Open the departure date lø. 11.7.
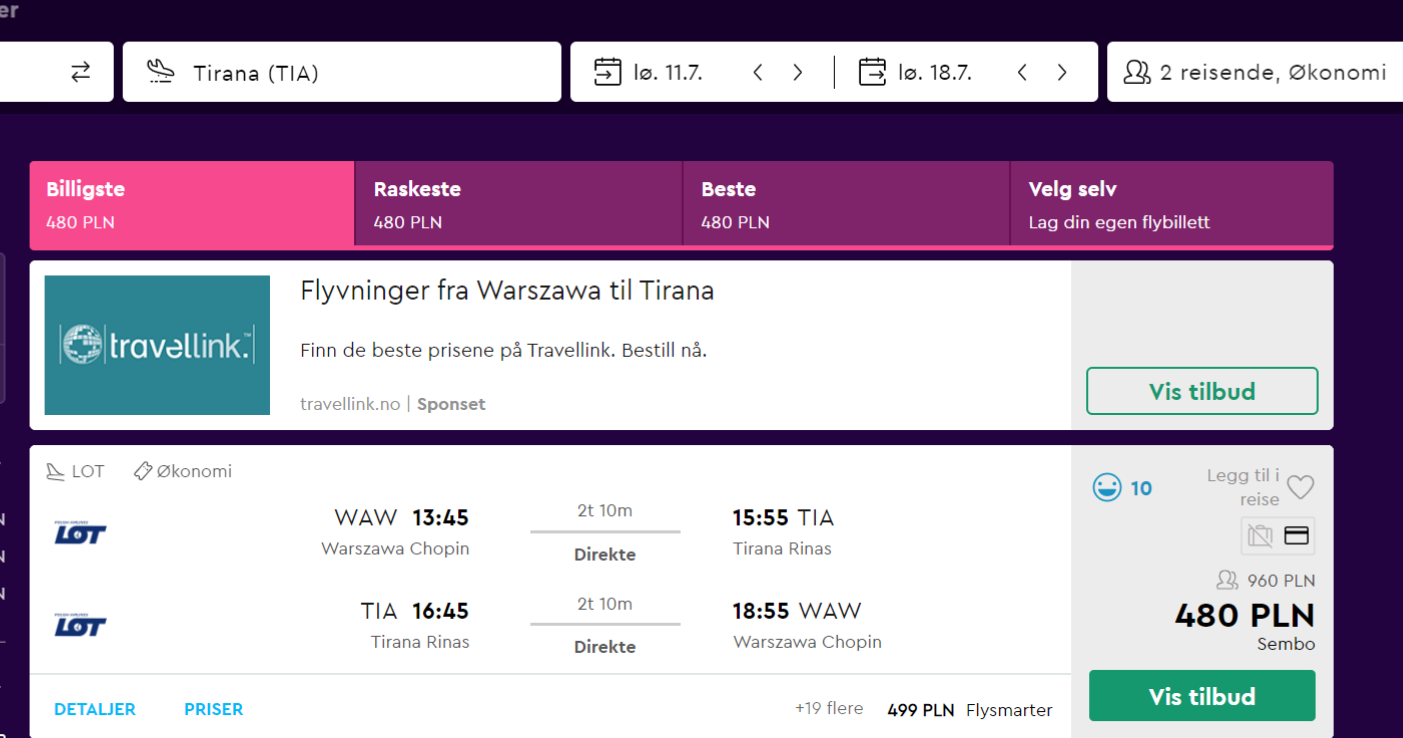Viewport: 1403px width, 738px height. coord(668,73)
